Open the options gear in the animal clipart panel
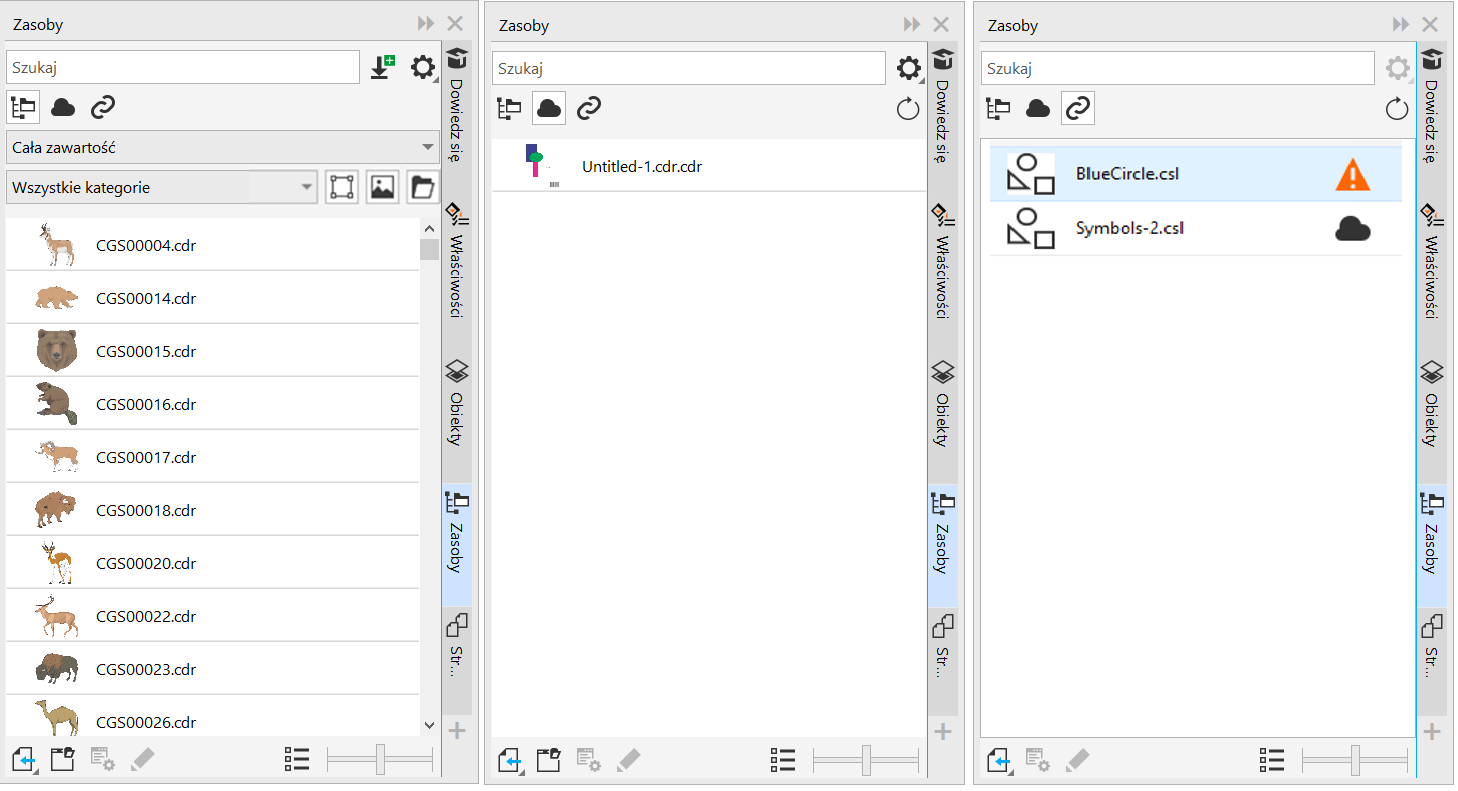 coord(423,67)
